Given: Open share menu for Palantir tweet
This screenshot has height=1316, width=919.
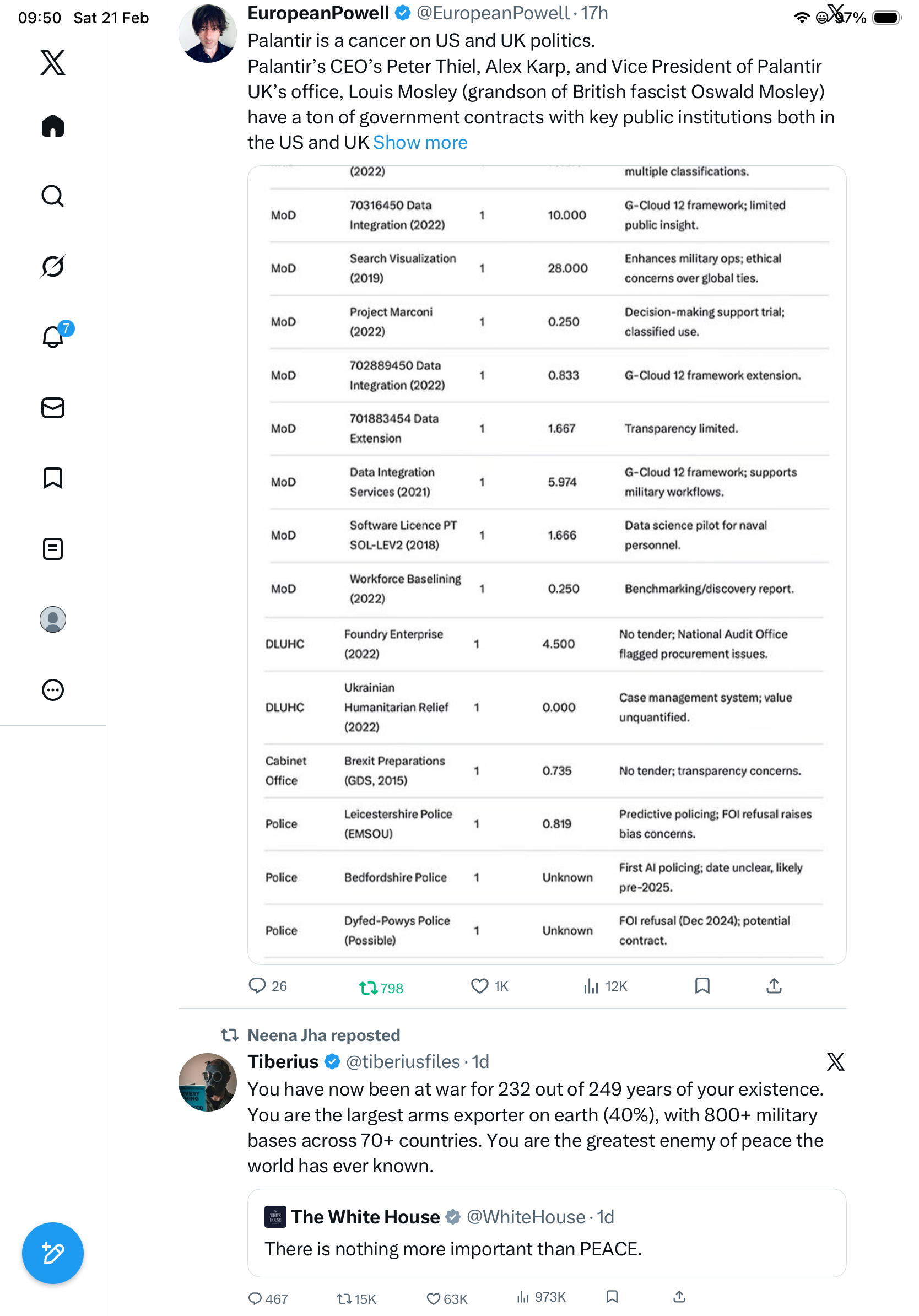Looking at the screenshot, I should tap(774, 986).
